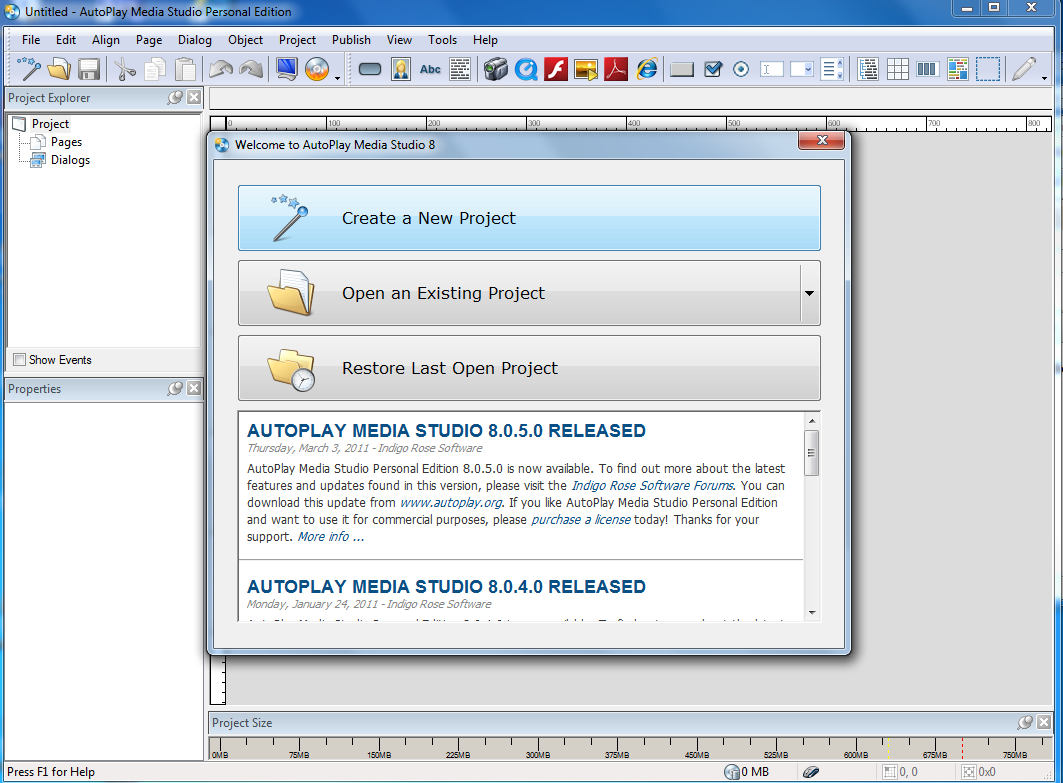Image resolution: width=1063 pixels, height=783 pixels.
Task: Open the View menu
Action: click(x=399, y=40)
